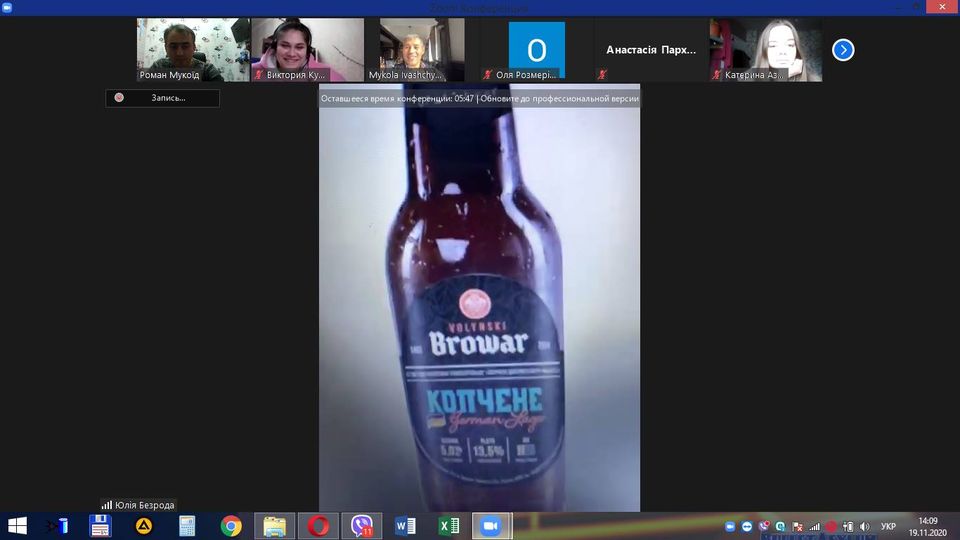Image resolution: width=960 pixels, height=540 pixels.
Task: Click the Viber tray icon
Action: 763,527
